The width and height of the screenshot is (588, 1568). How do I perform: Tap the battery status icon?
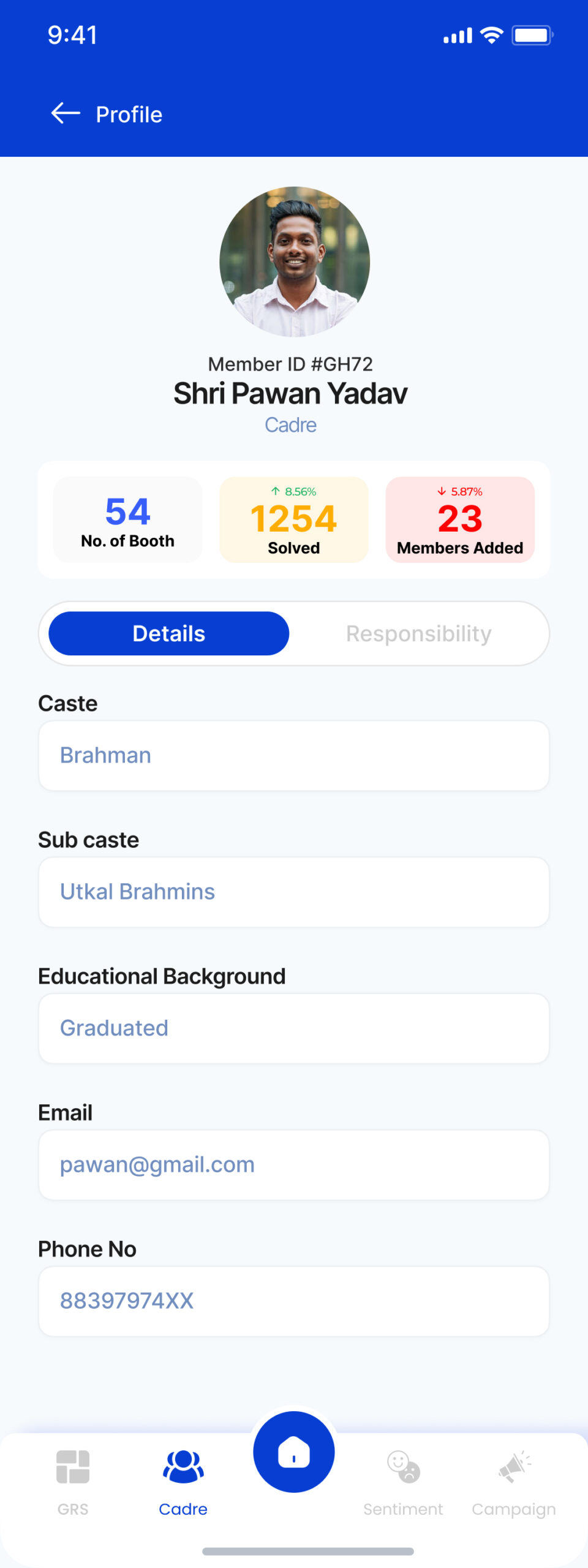(x=532, y=36)
